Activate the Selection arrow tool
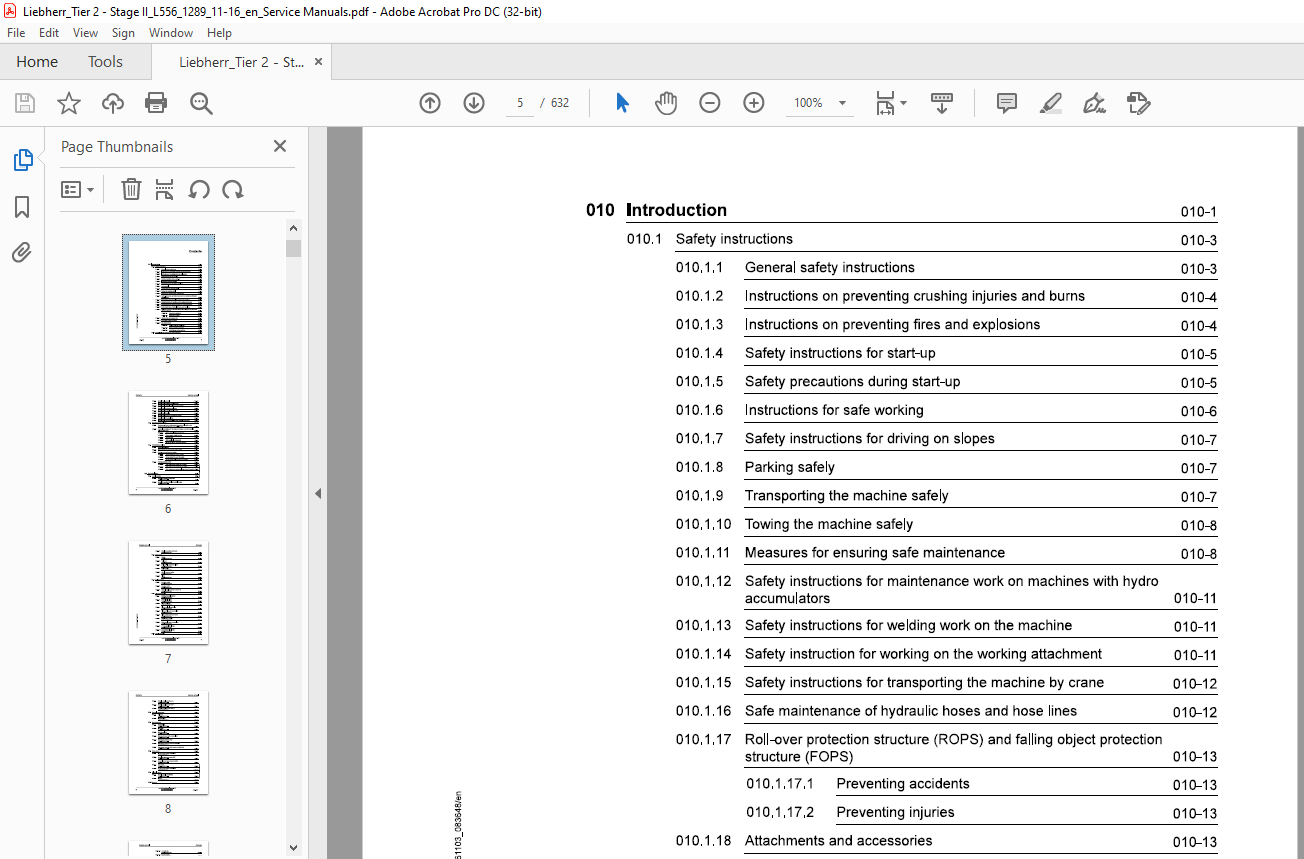The width and height of the screenshot is (1304, 859). click(622, 103)
